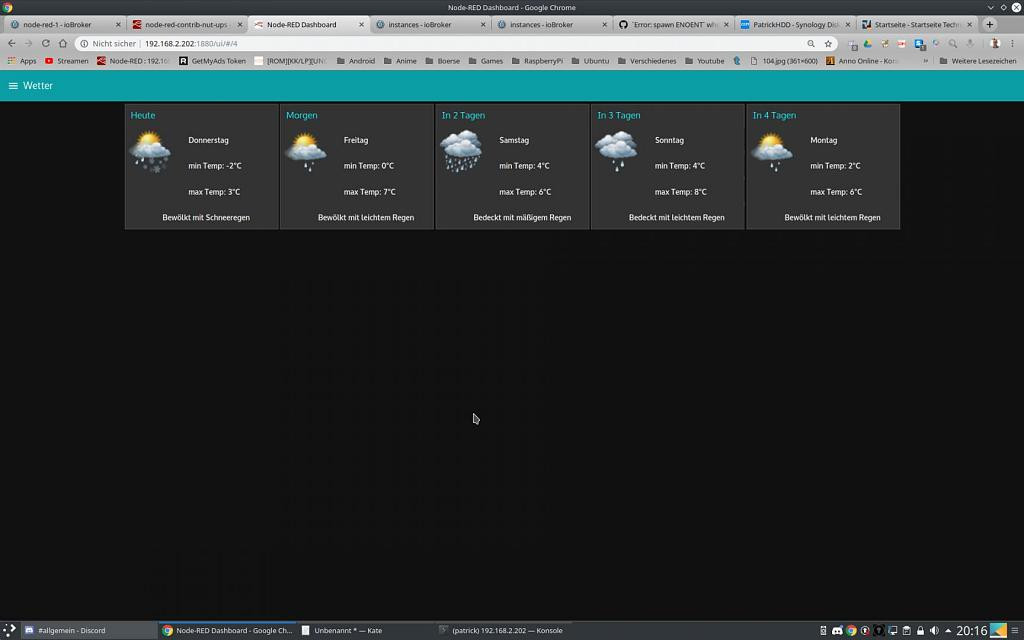1024x640 pixels.
Task: Close the Node-RED Dashboard tab
Action: pyautogui.click(x=361, y=24)
